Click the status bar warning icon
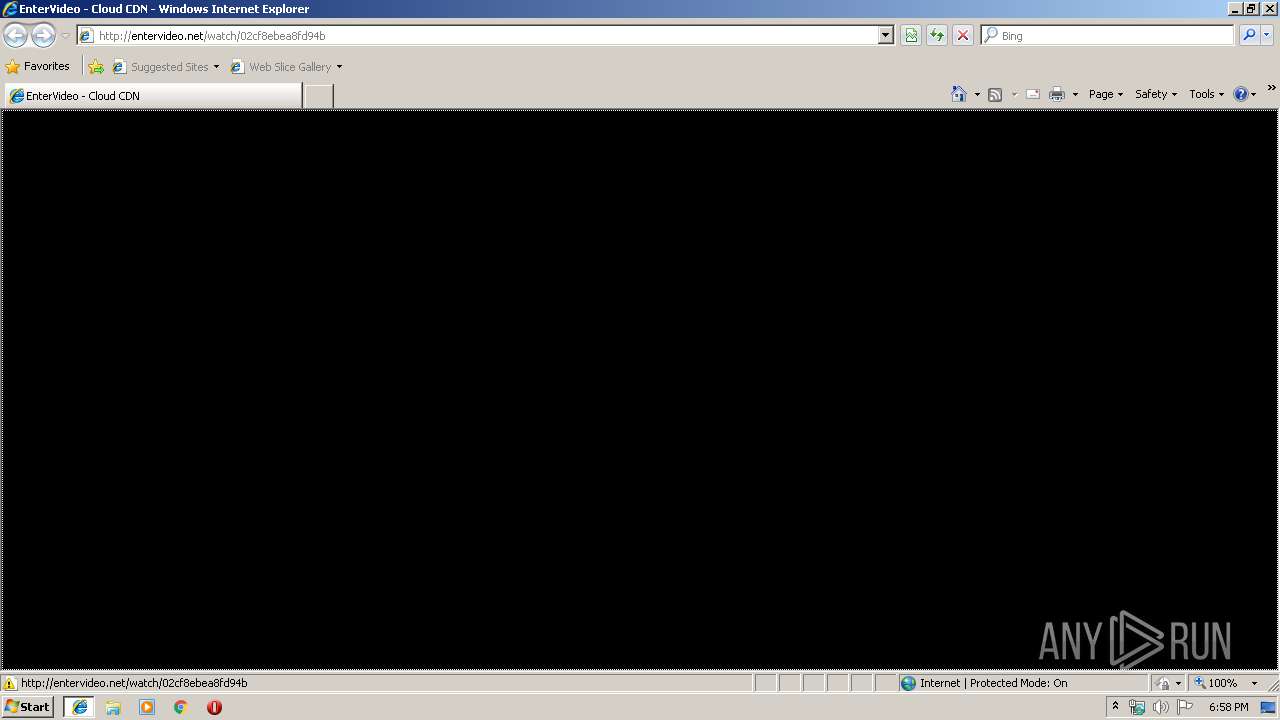 tap(10, 683)
